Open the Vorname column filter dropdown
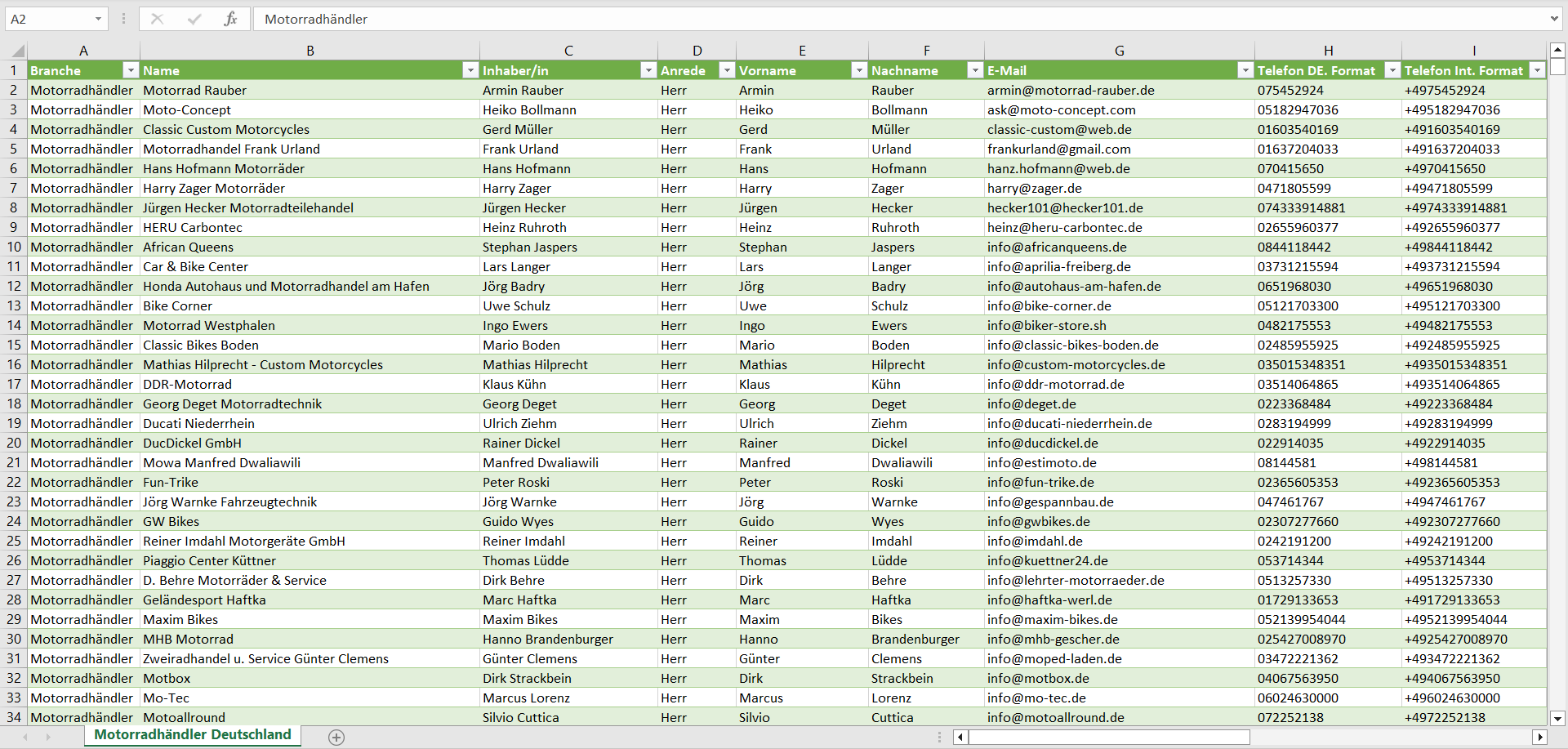The width and height of the screenshot is (1568, 749). tap(859, 70)
